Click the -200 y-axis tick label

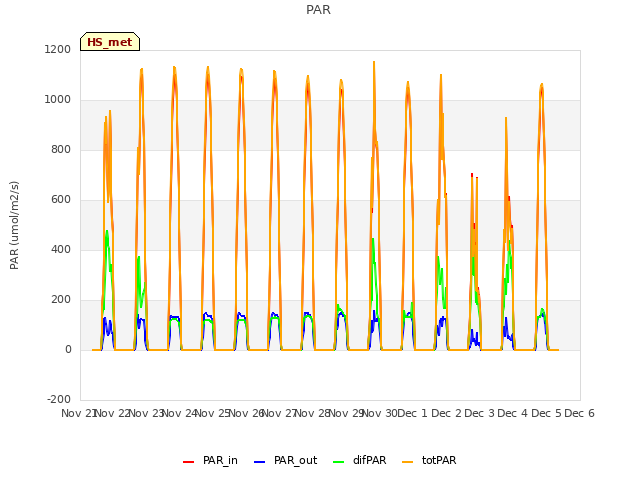[x=59, y=399]
